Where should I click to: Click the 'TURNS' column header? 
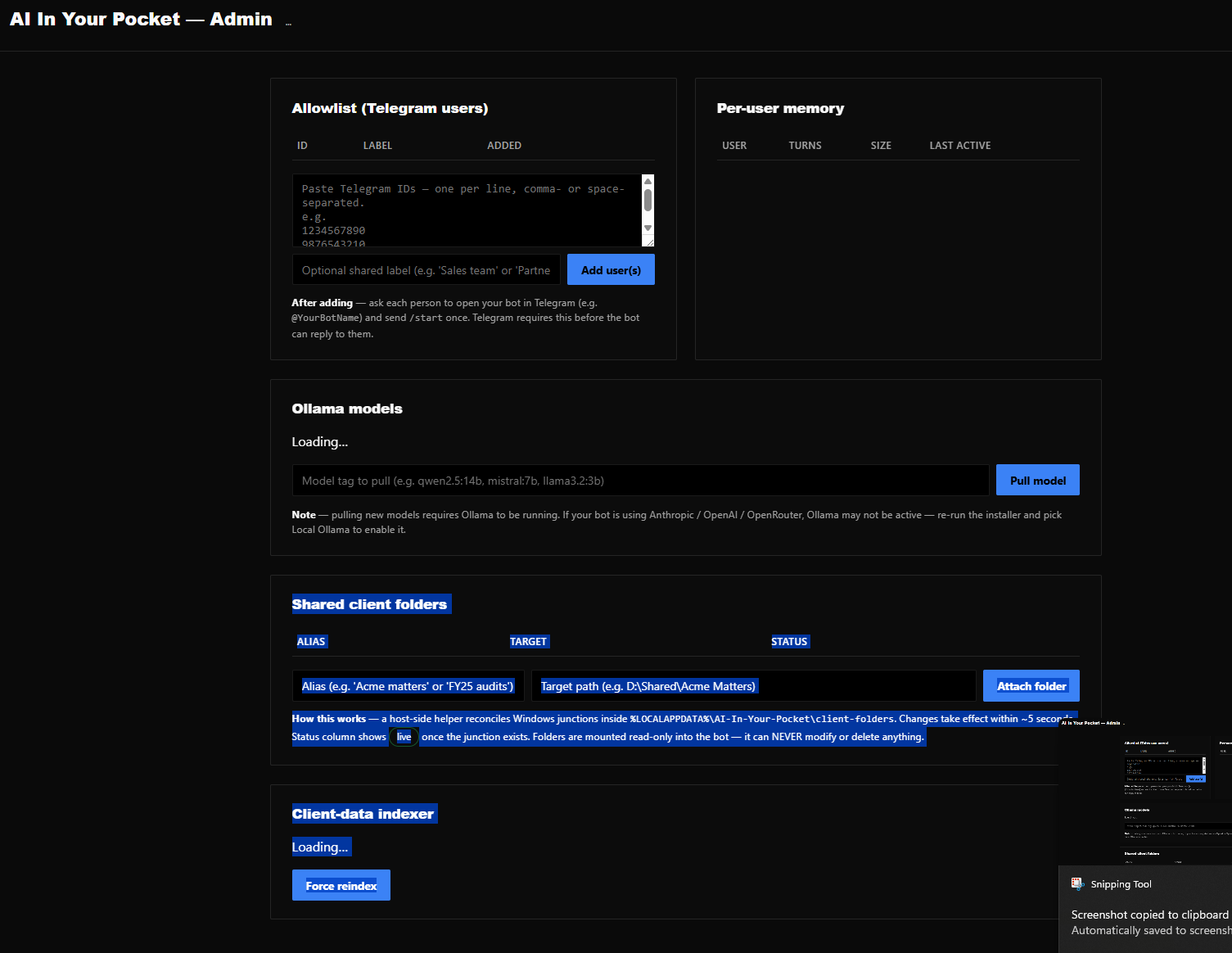tap(805, 146)
